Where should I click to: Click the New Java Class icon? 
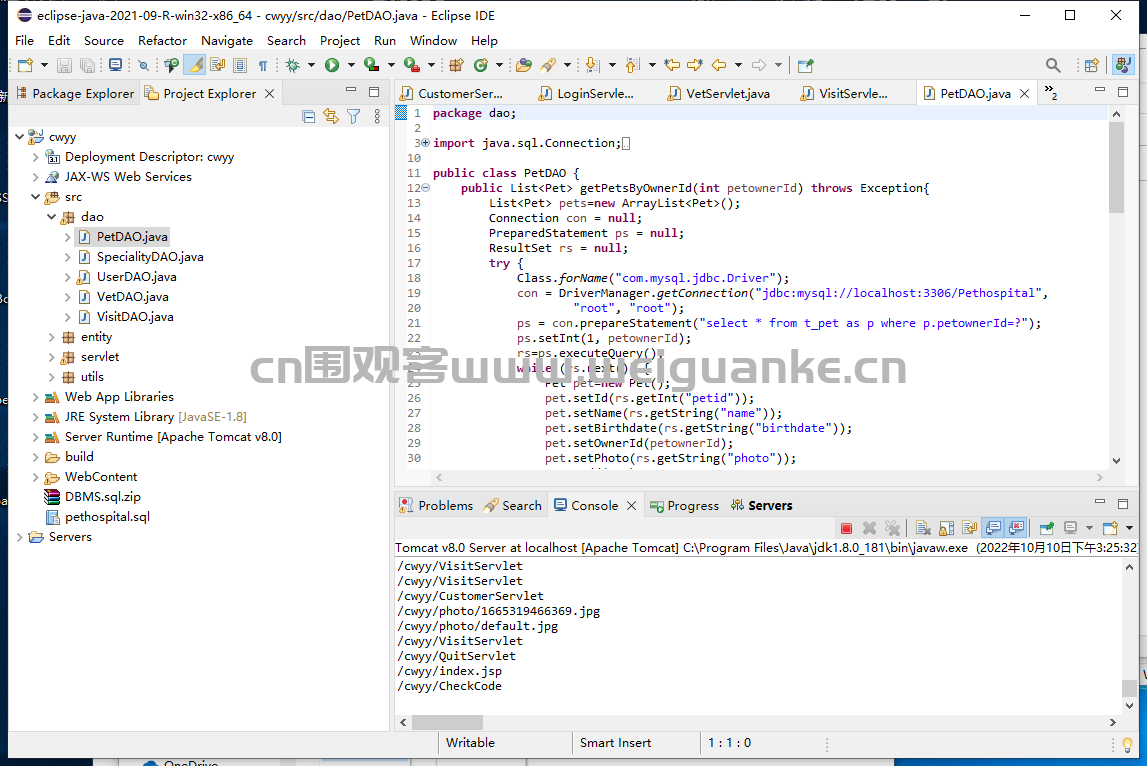click(481, 65)
